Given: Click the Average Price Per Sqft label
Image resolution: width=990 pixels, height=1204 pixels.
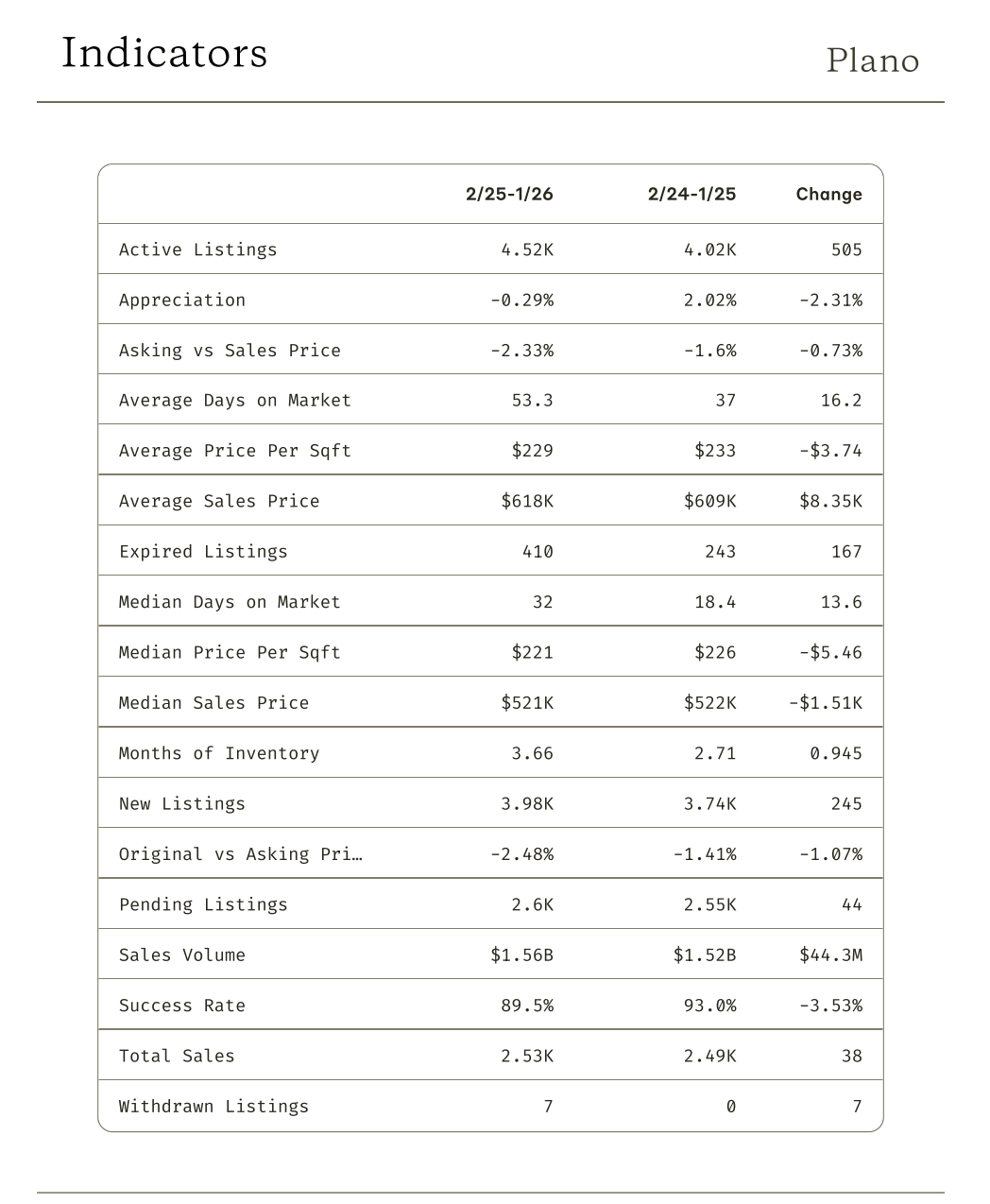Looking at the screenshot, I should tap(235, 451).
